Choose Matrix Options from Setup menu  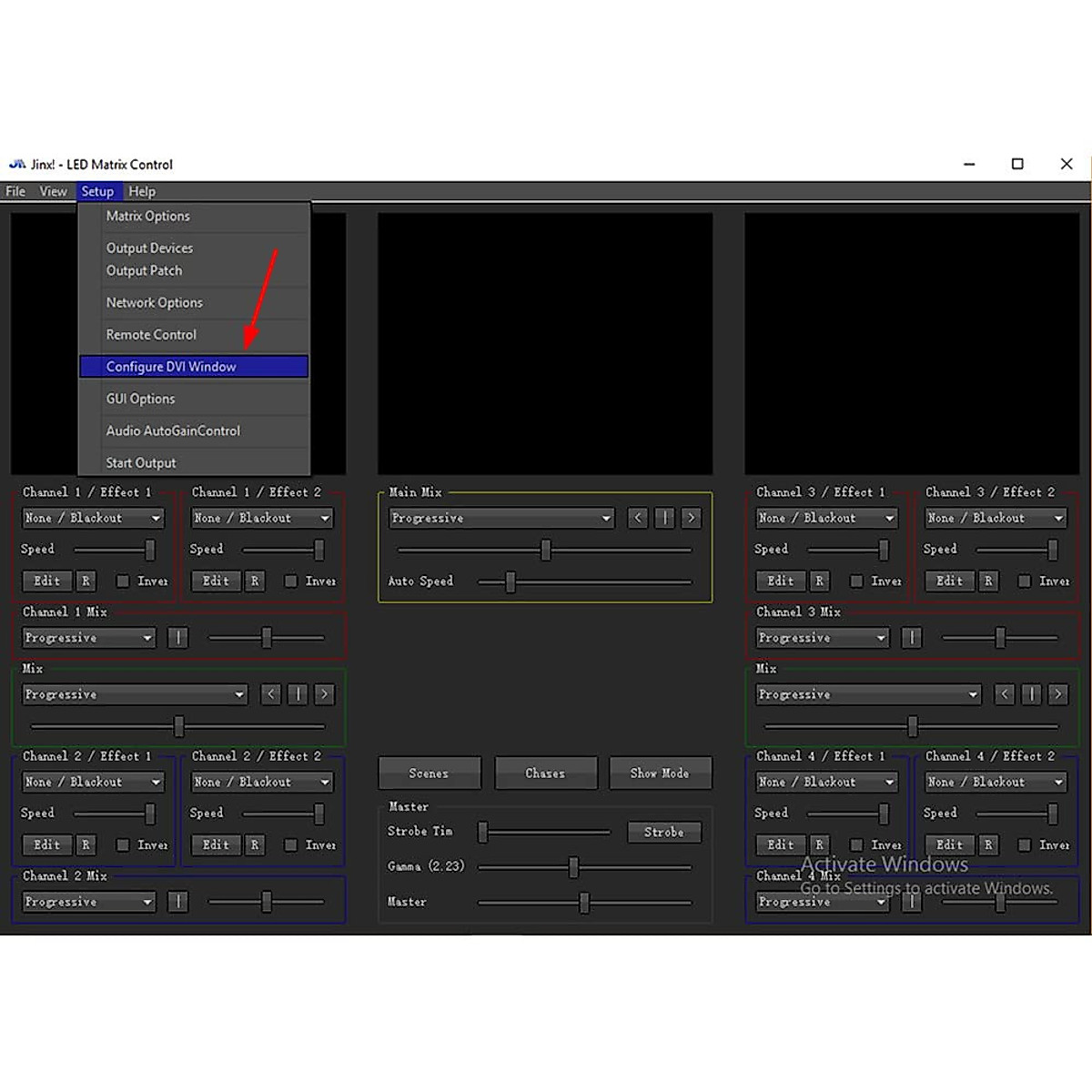[148, 216]
